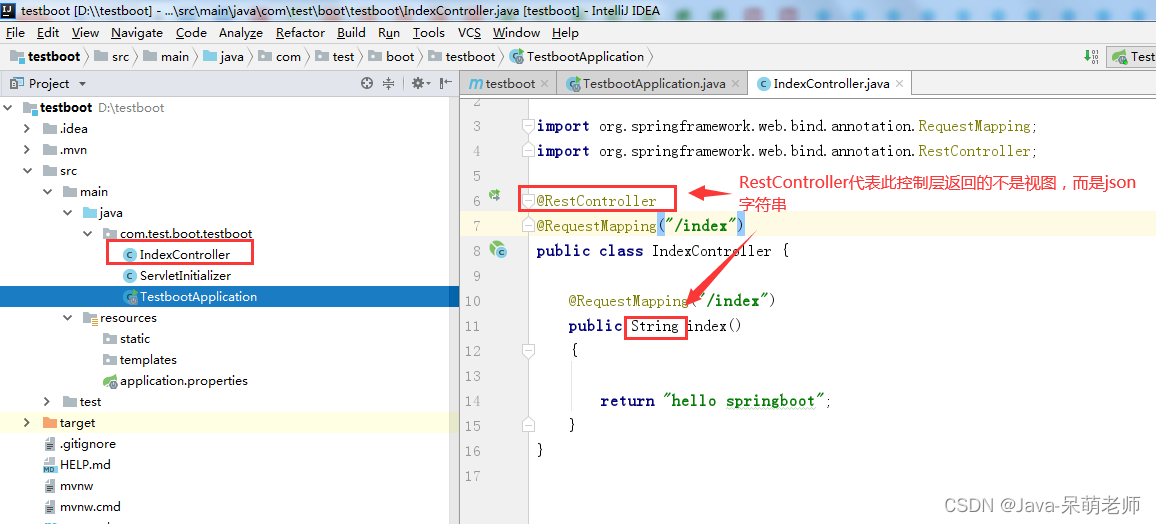Expand the test folder

coord(47,402)
